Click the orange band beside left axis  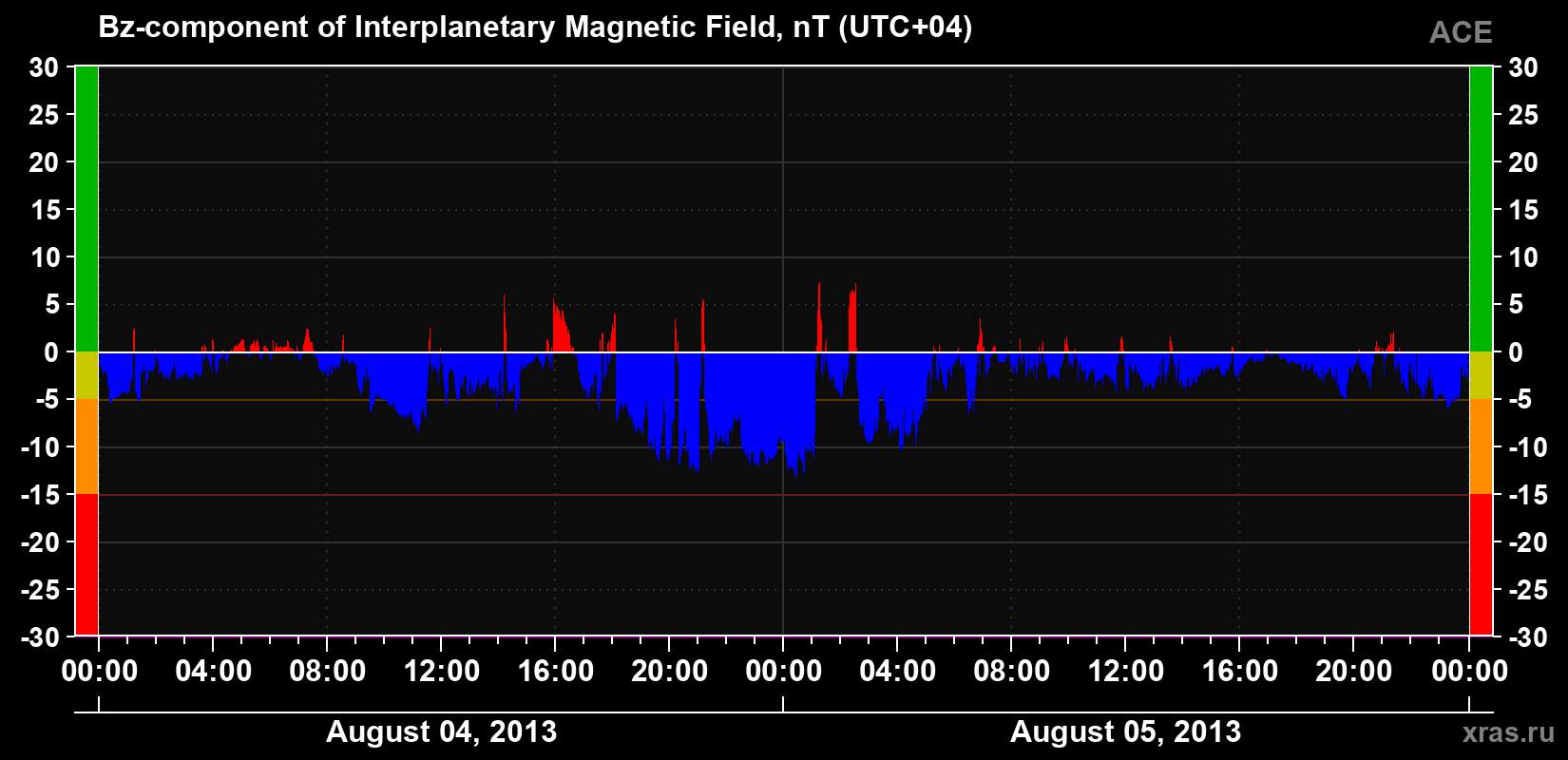[86, 446]
